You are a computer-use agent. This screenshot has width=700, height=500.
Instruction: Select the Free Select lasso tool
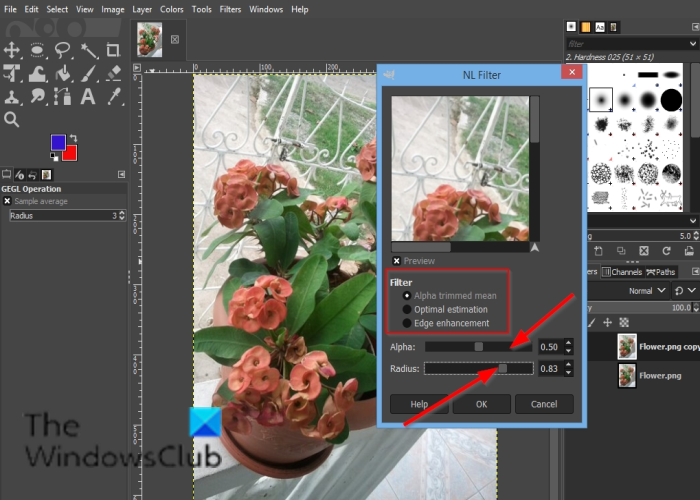click(x=63, y=50)
